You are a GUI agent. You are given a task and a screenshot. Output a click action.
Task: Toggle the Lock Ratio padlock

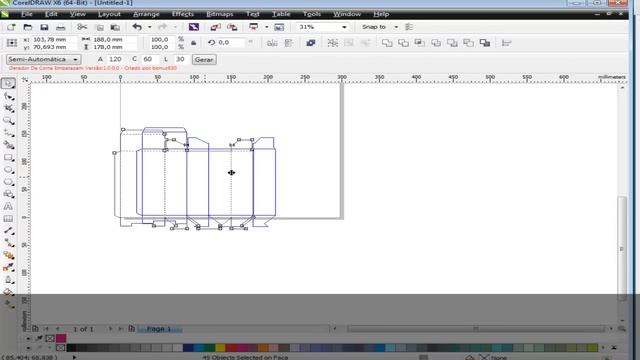tap(193, 43)
